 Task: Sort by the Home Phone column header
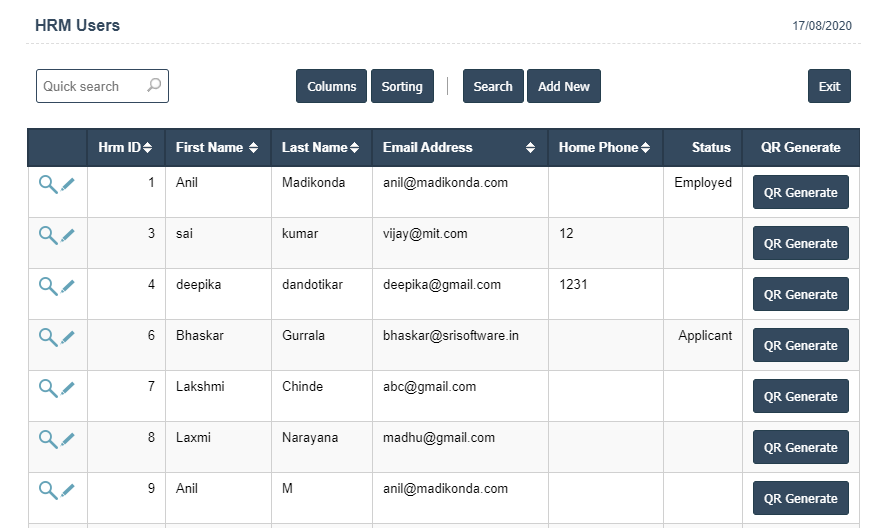tap(604, 147)
